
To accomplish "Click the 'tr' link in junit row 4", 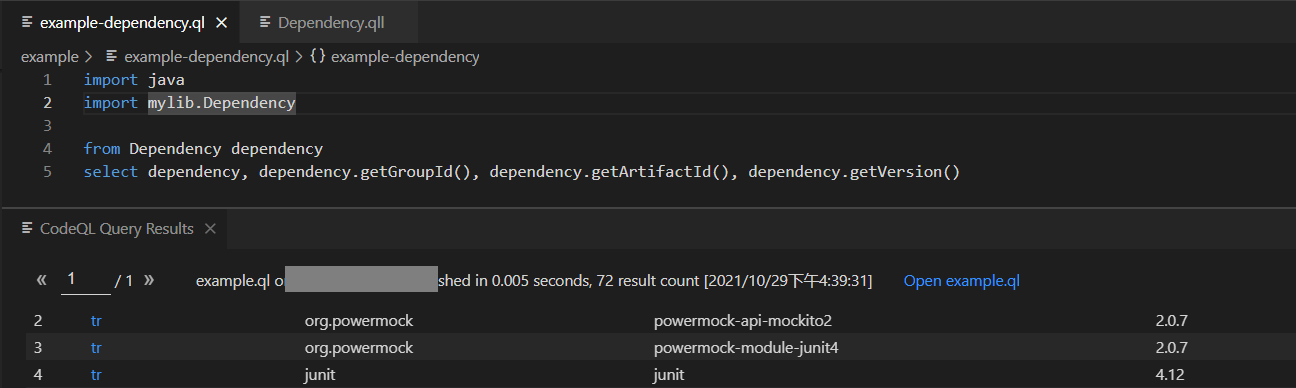I will click(x=96, y=375).
